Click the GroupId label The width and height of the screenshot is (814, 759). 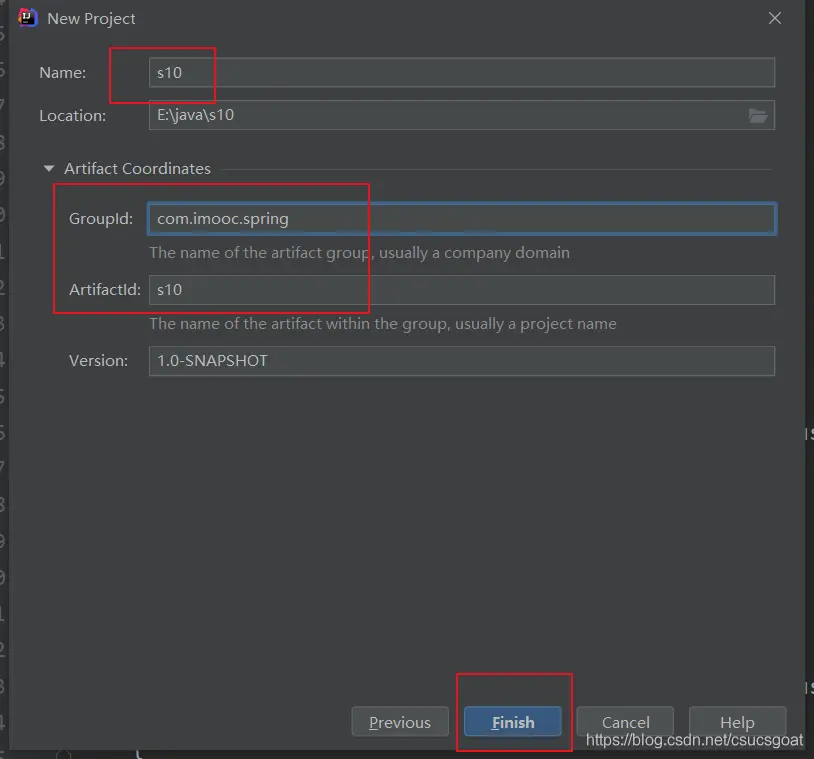100,219
